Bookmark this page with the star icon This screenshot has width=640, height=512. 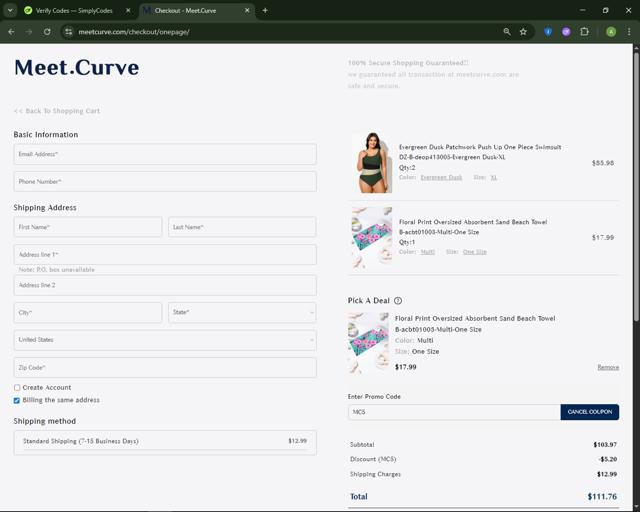(x=523, y=32)
